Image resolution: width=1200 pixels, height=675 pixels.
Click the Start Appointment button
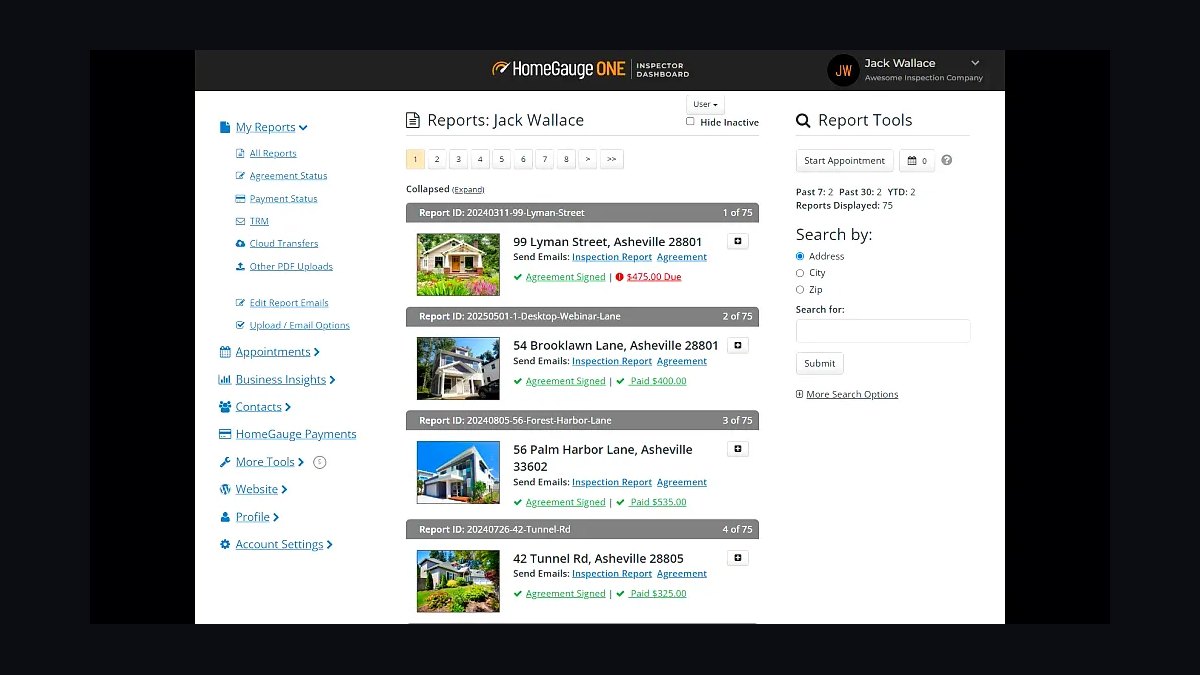(845, 161)
